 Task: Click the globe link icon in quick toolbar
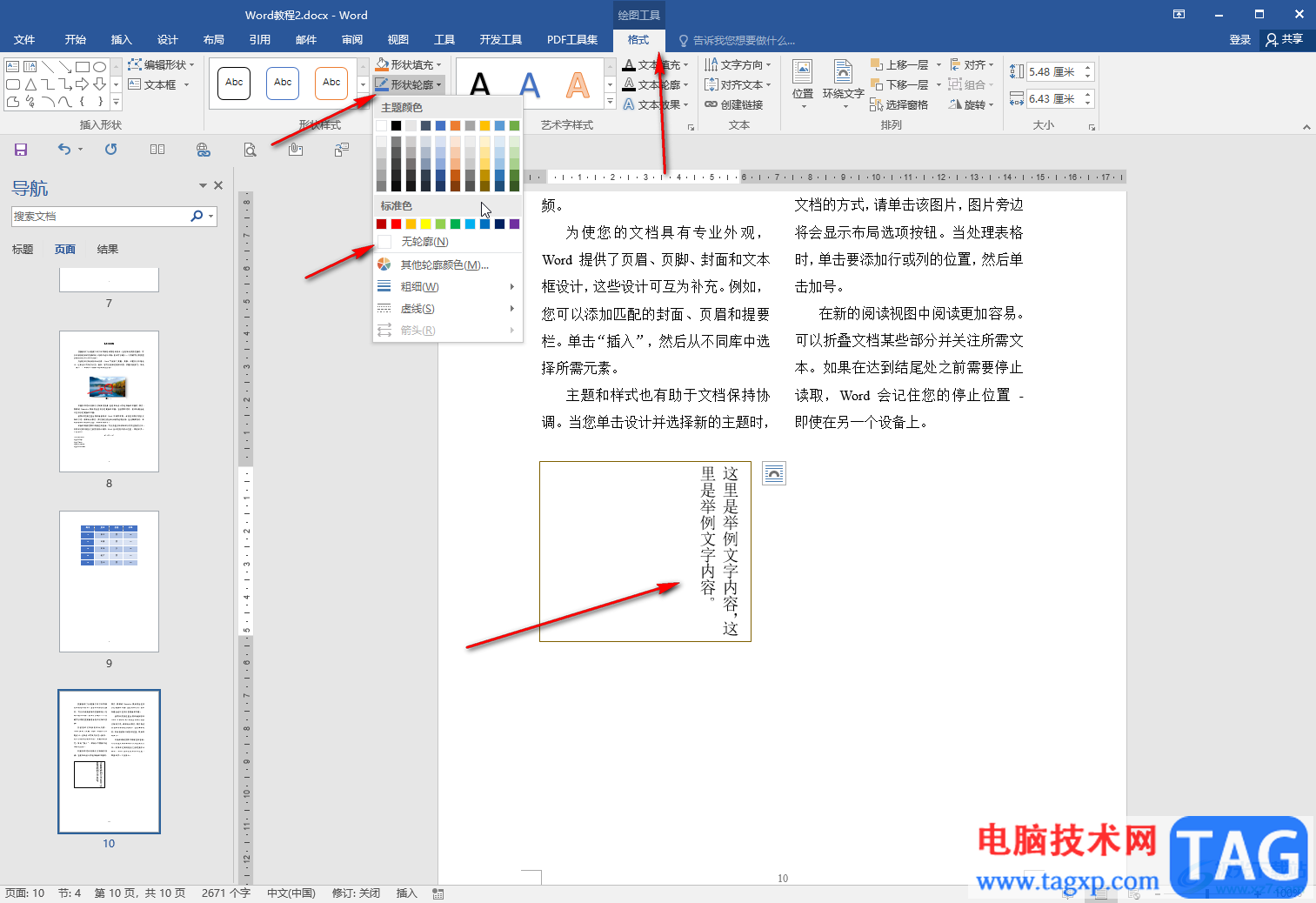pyautogui.click(x=204, y=150)
